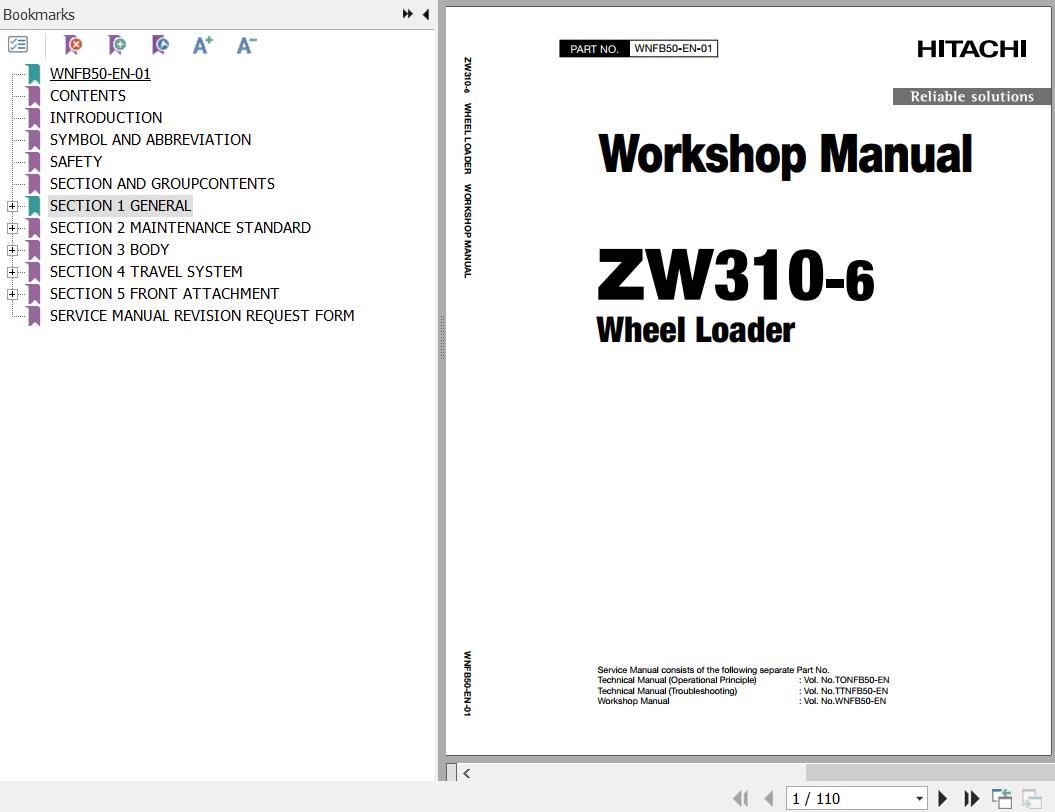1055x812 pixels.
Task: Click the HITACHI logo on the page
Action: [972, 48]
